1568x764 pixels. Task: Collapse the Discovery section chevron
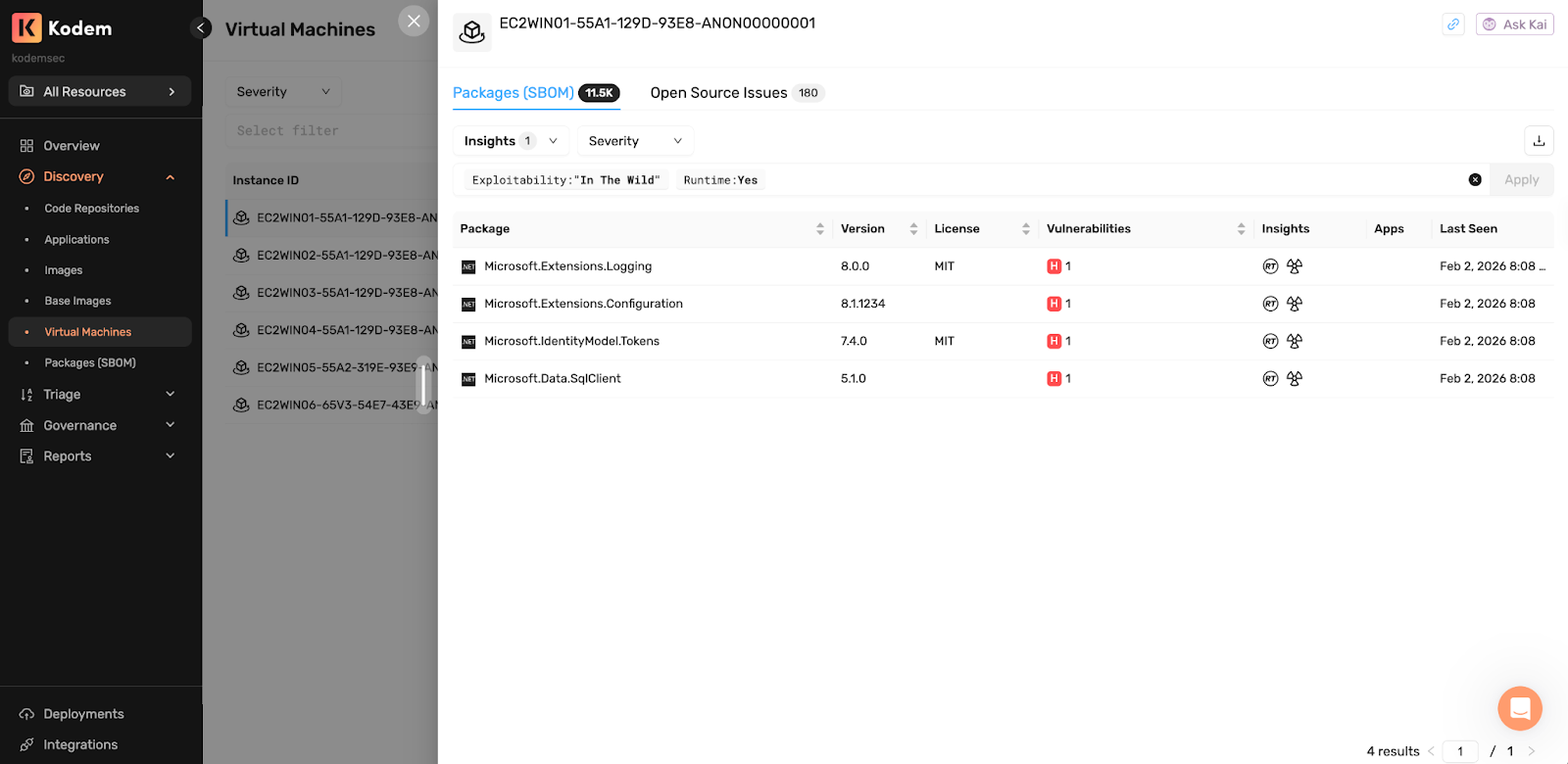coord(171,177)
